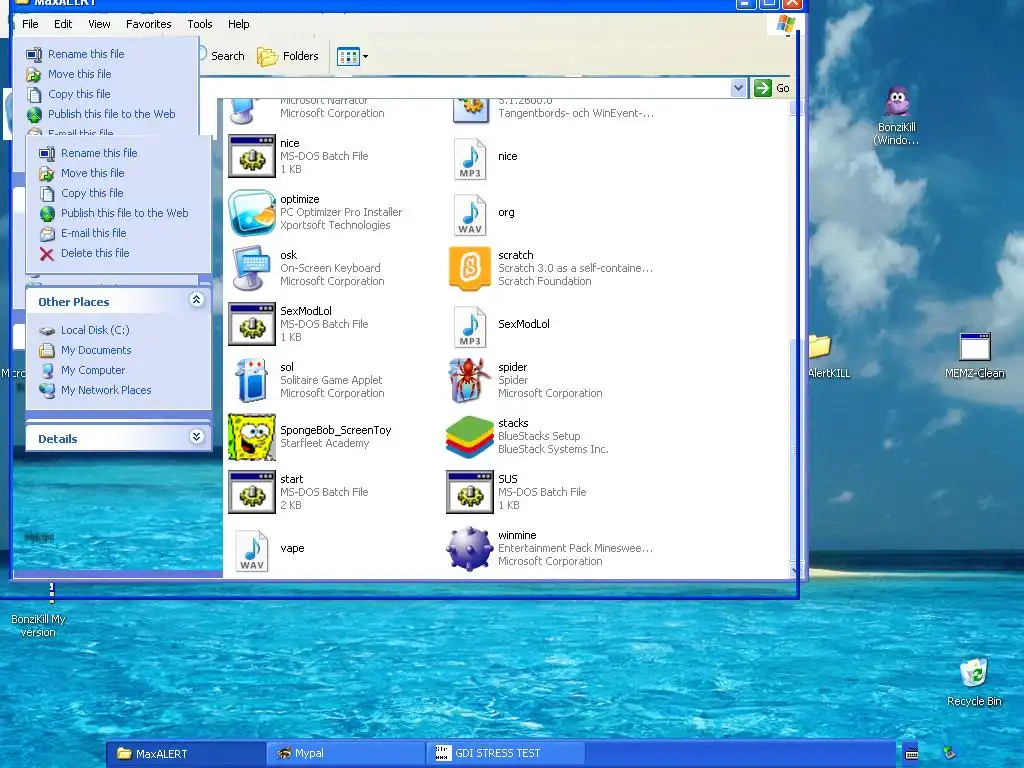Switch to Mypal taskbar button
The width and height of the screenshot is (1024, 768).
(x=346, y=754)
